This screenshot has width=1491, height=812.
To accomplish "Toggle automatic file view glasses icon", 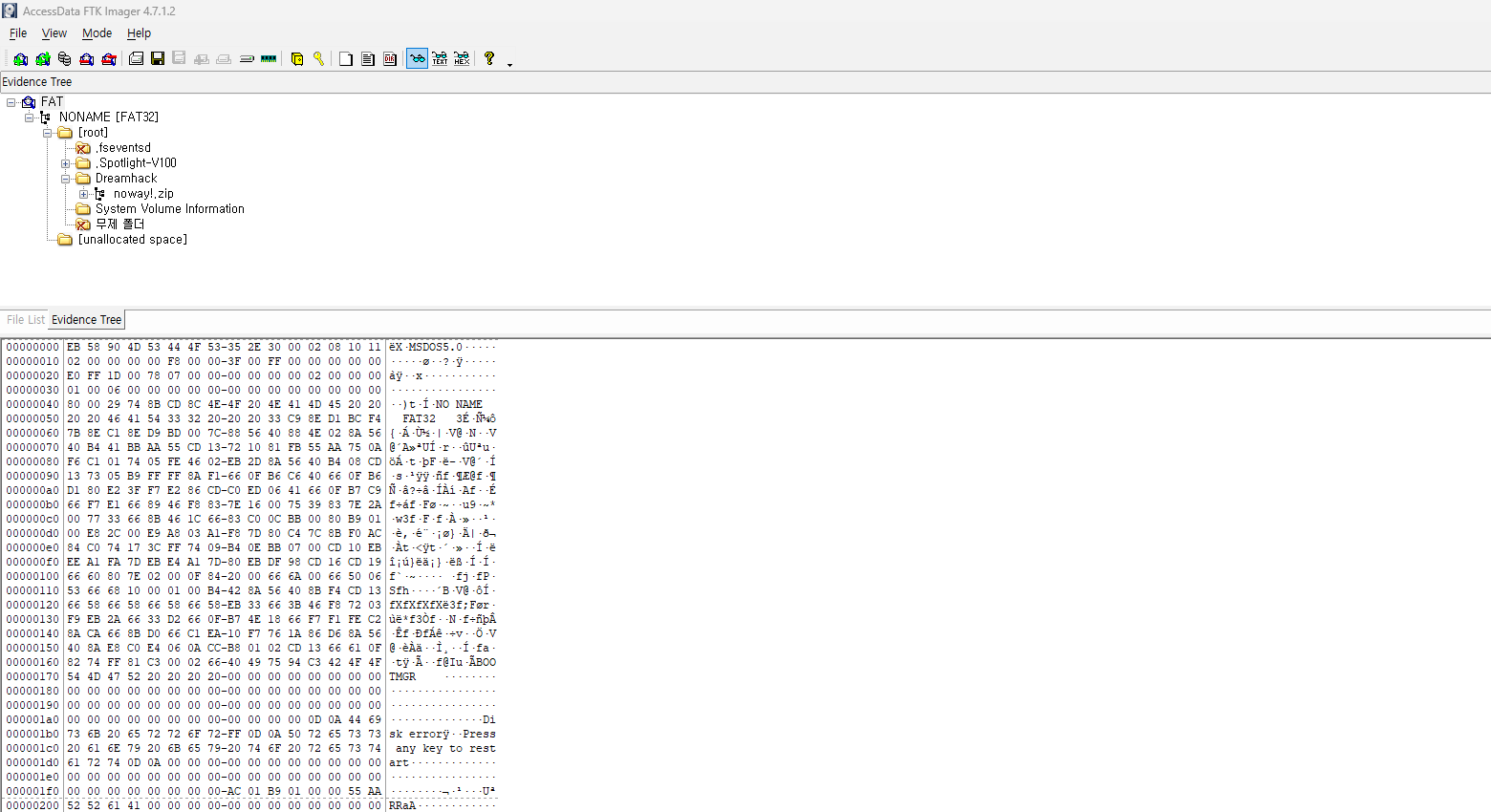I will (x=418, y=59).
